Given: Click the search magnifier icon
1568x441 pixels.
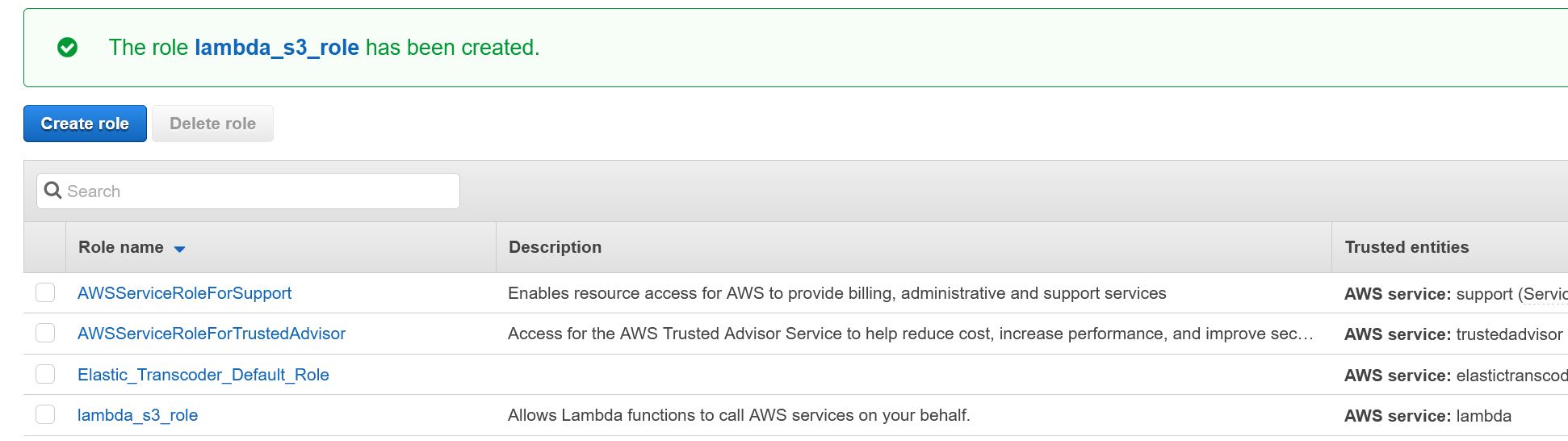Looking at the screenshot, I should pos(53,191).
